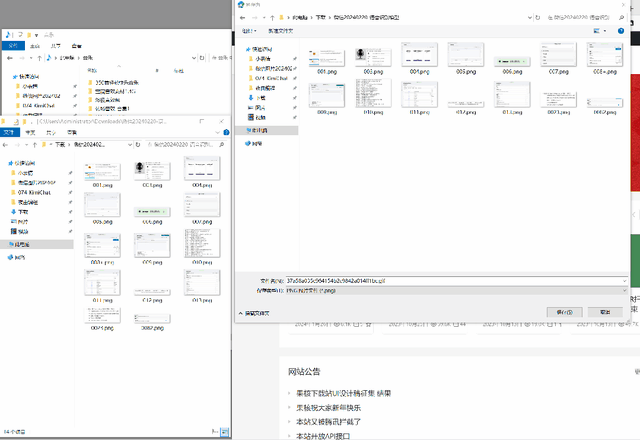This screenshot has height=440, width=640.
Task: Select 001.png thumbnail in Save As dialog
Action: pos(327,60)
